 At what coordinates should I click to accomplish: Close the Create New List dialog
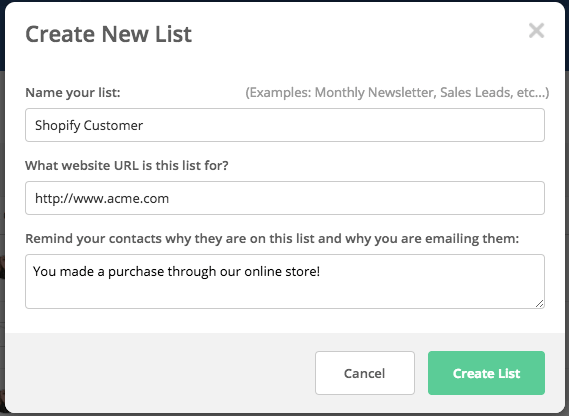coord(536,30)
